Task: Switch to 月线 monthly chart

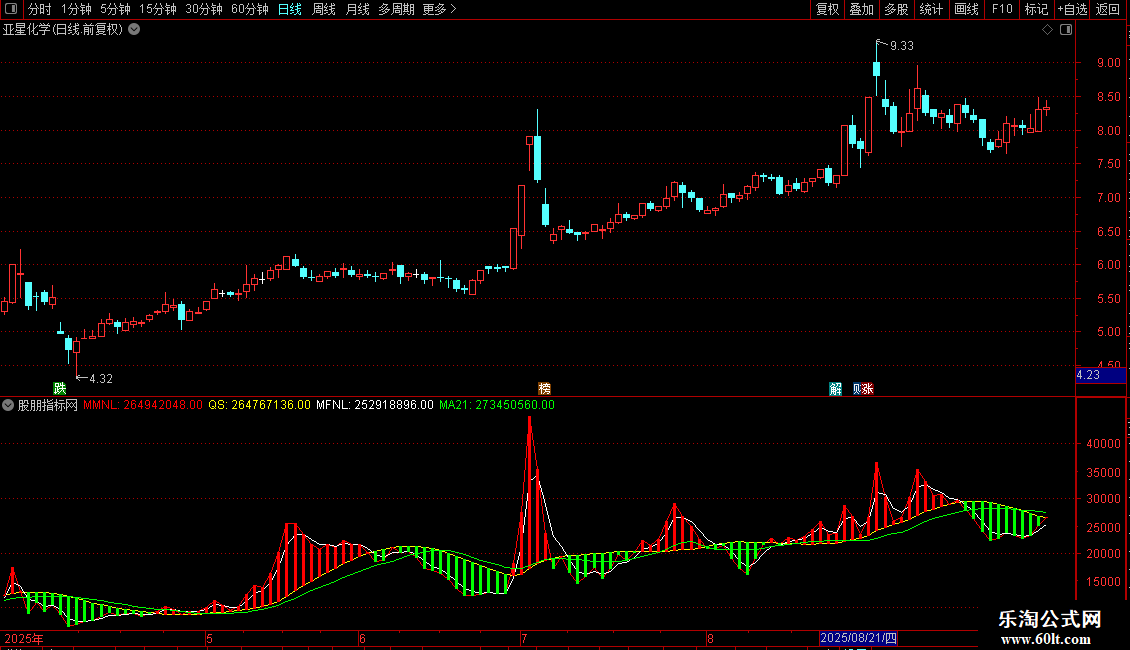Action: click(357, 9)
